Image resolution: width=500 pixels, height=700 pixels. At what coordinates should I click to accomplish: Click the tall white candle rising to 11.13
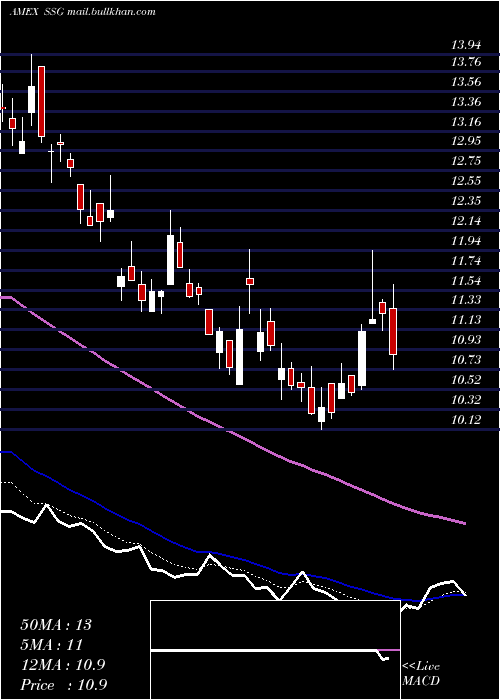(362, 358)
